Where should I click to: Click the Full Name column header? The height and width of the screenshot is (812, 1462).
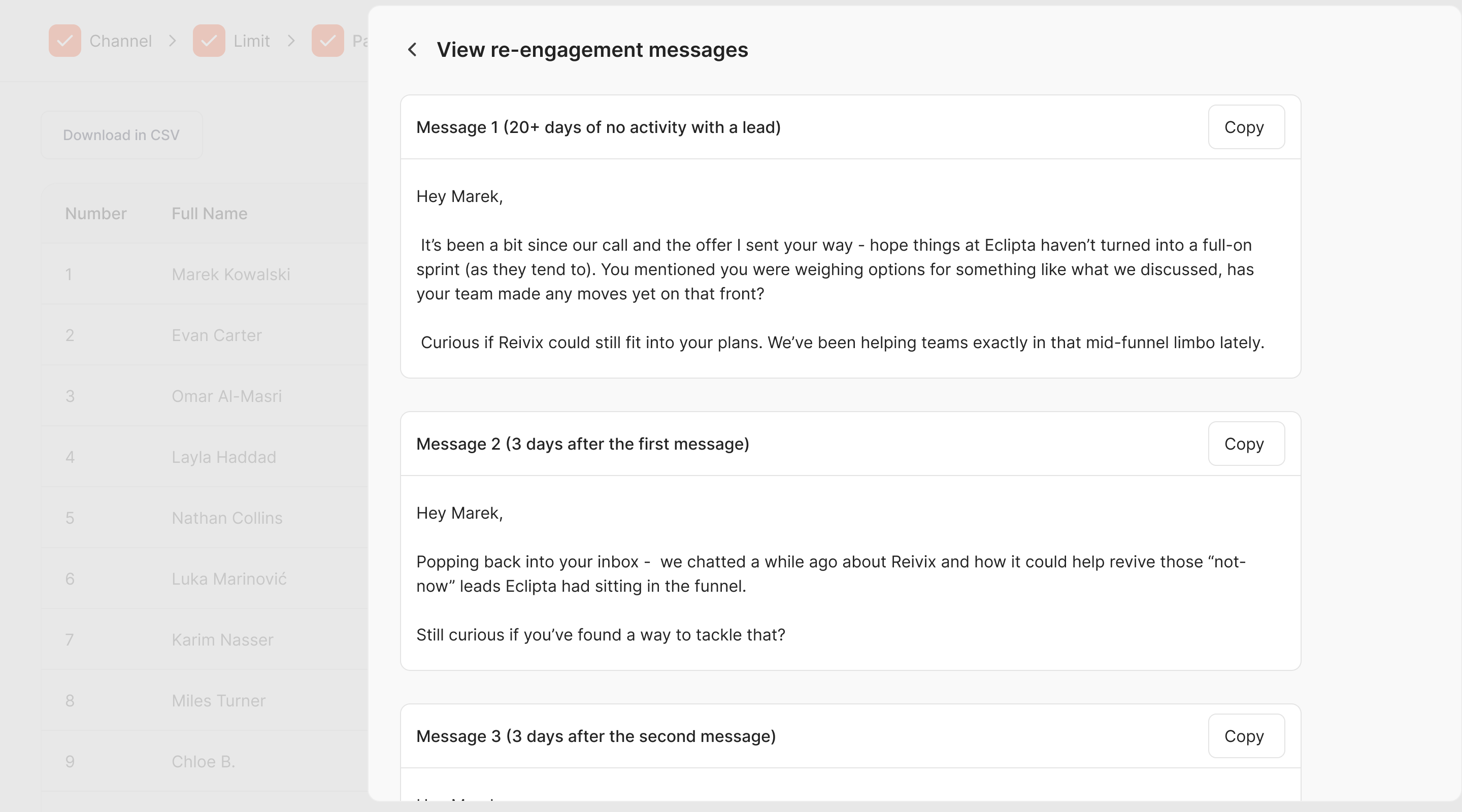[x=210, y=214]
